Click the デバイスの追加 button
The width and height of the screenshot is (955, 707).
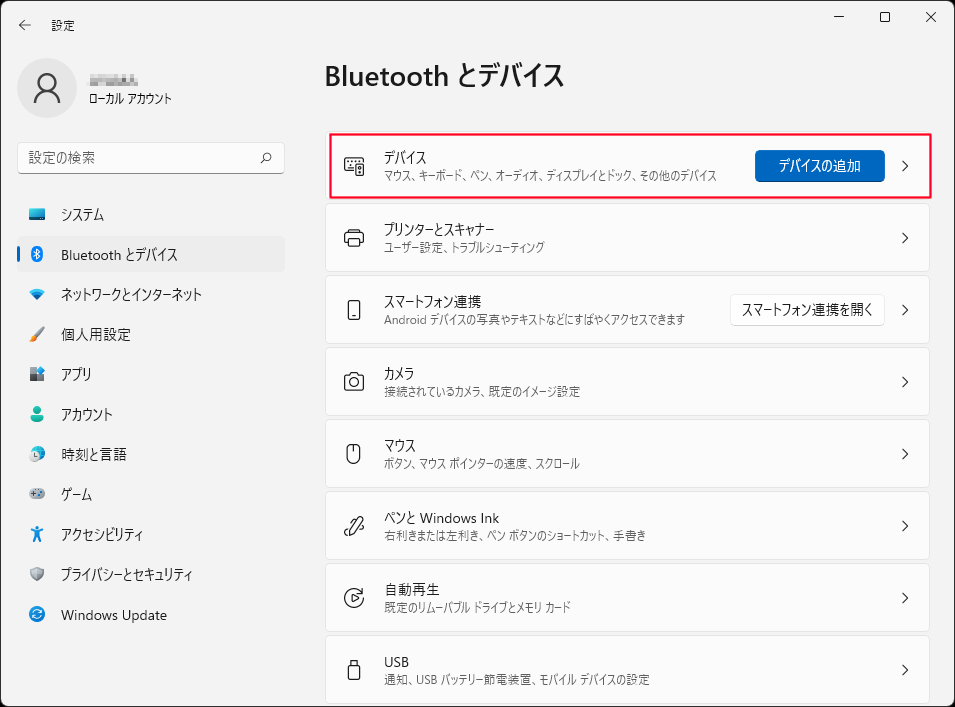point(820,166)
